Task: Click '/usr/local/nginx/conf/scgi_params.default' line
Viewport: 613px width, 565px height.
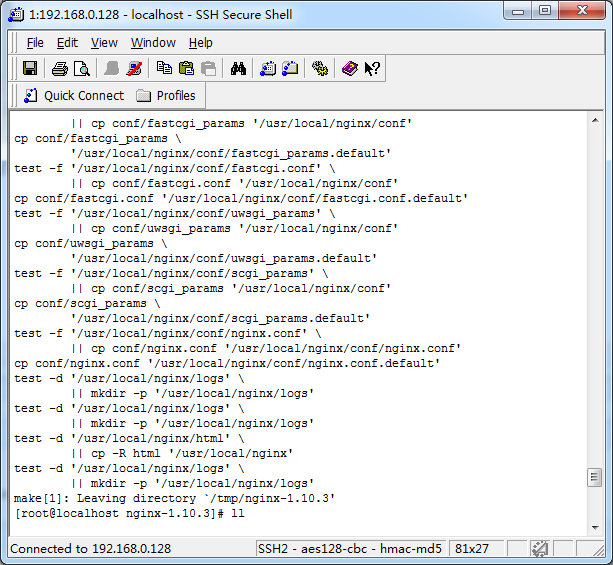Action: 220,318
